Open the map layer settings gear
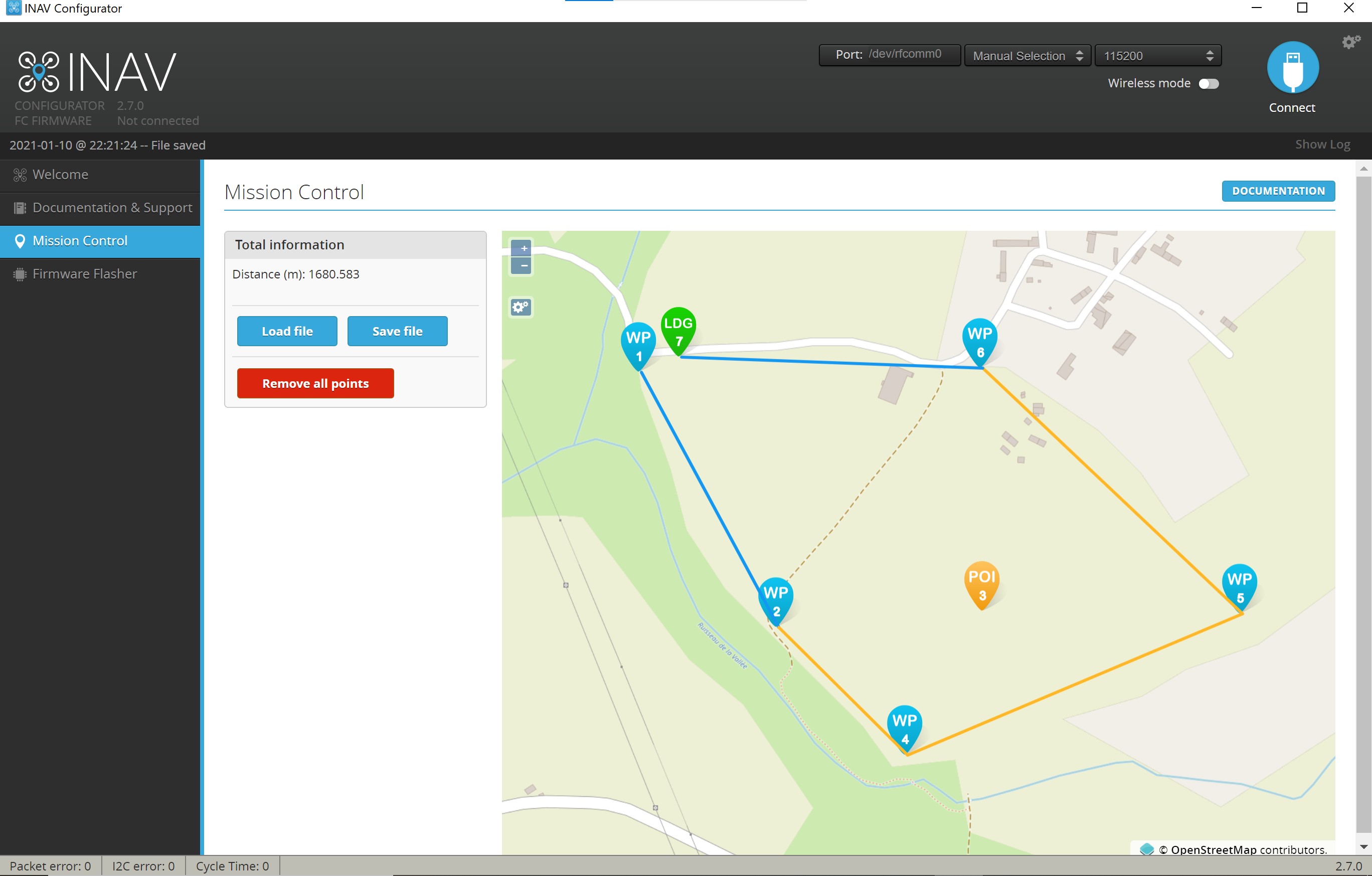Screen dimensions: 1372x876 click(x=520, y=307)
